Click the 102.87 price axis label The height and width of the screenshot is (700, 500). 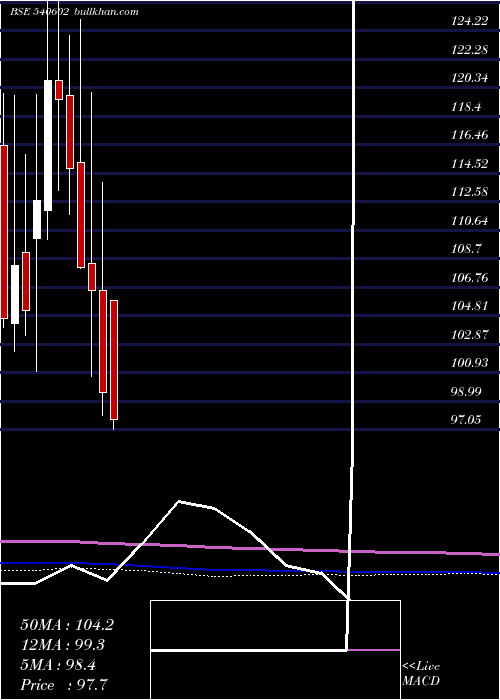(469, 335)
